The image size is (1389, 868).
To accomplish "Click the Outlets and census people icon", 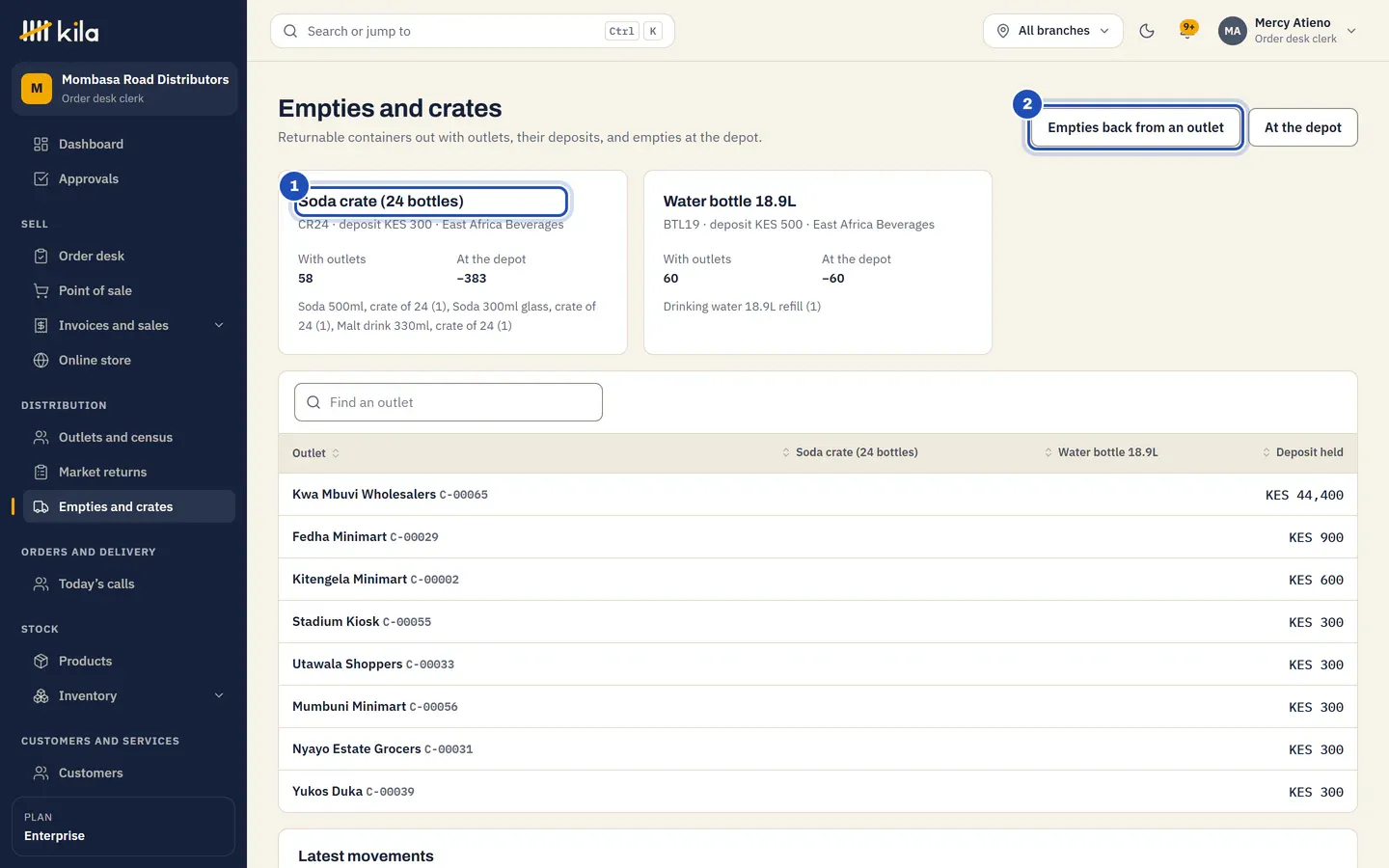I will click(41, 438).
